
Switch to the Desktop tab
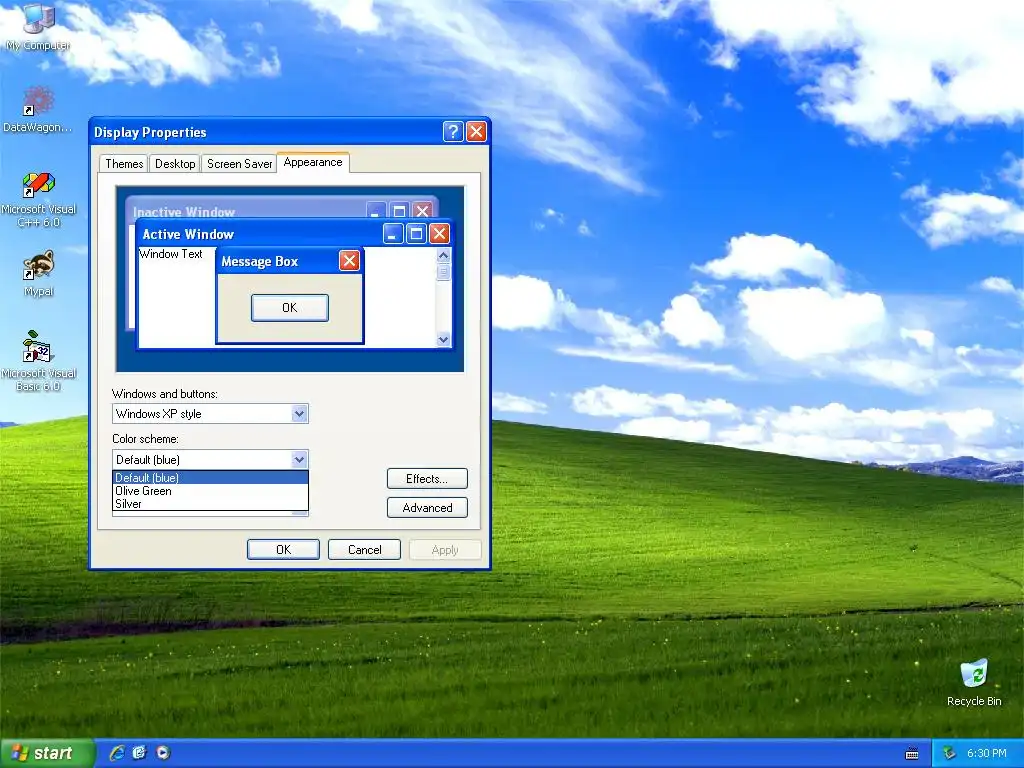pos(175,164)
